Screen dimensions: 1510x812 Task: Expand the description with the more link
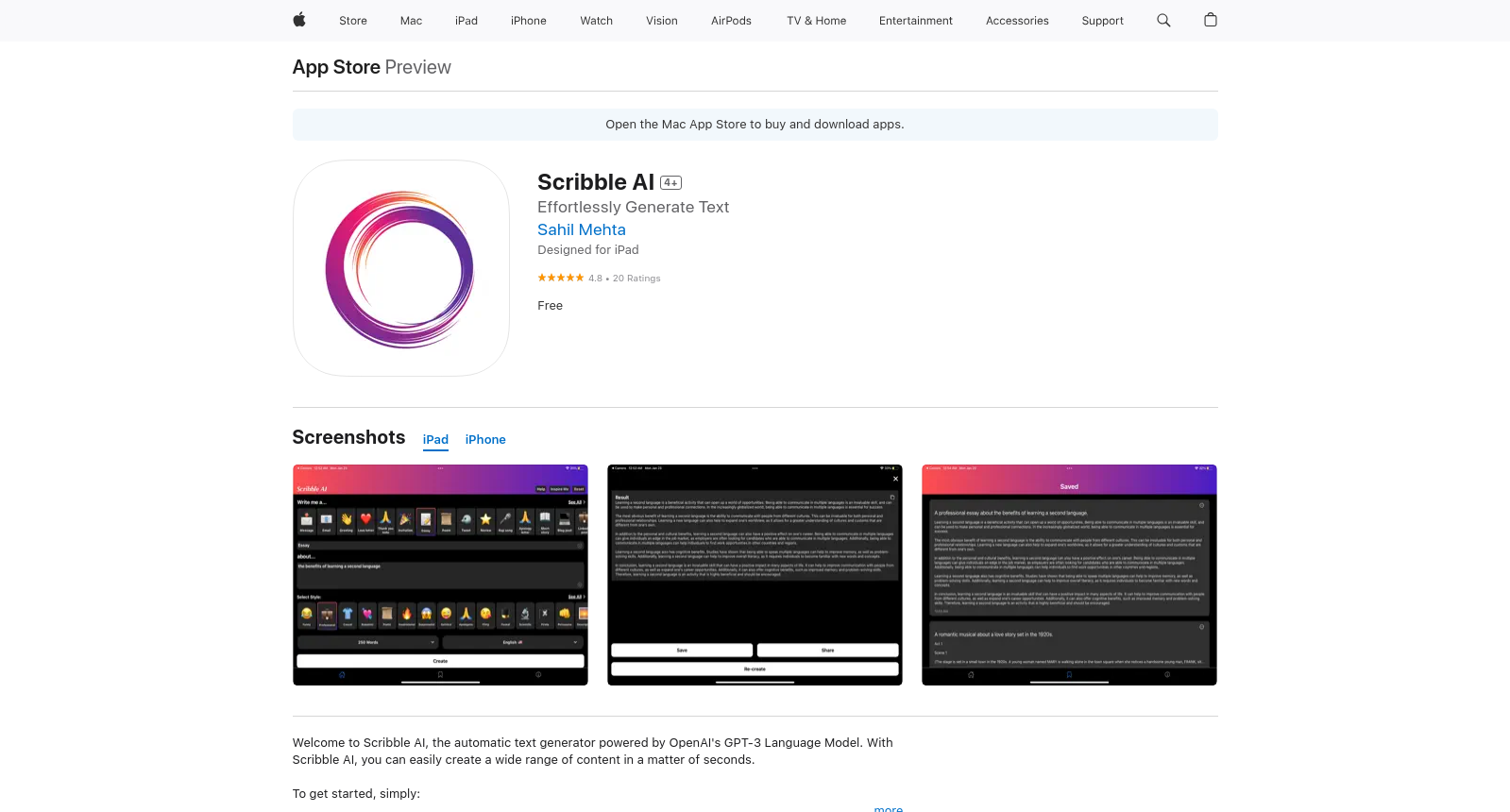pos(889,808)
